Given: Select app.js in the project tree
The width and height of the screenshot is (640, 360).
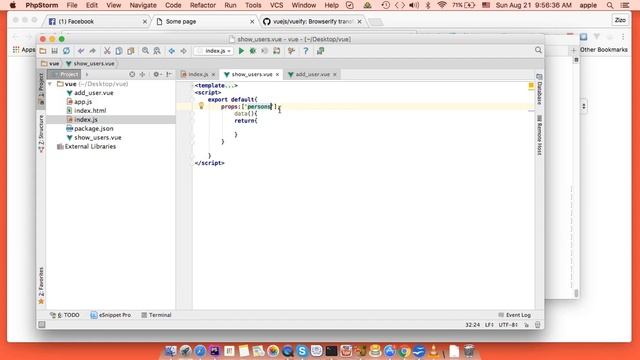Looking at the screenshot, I should tap(83, 102).
